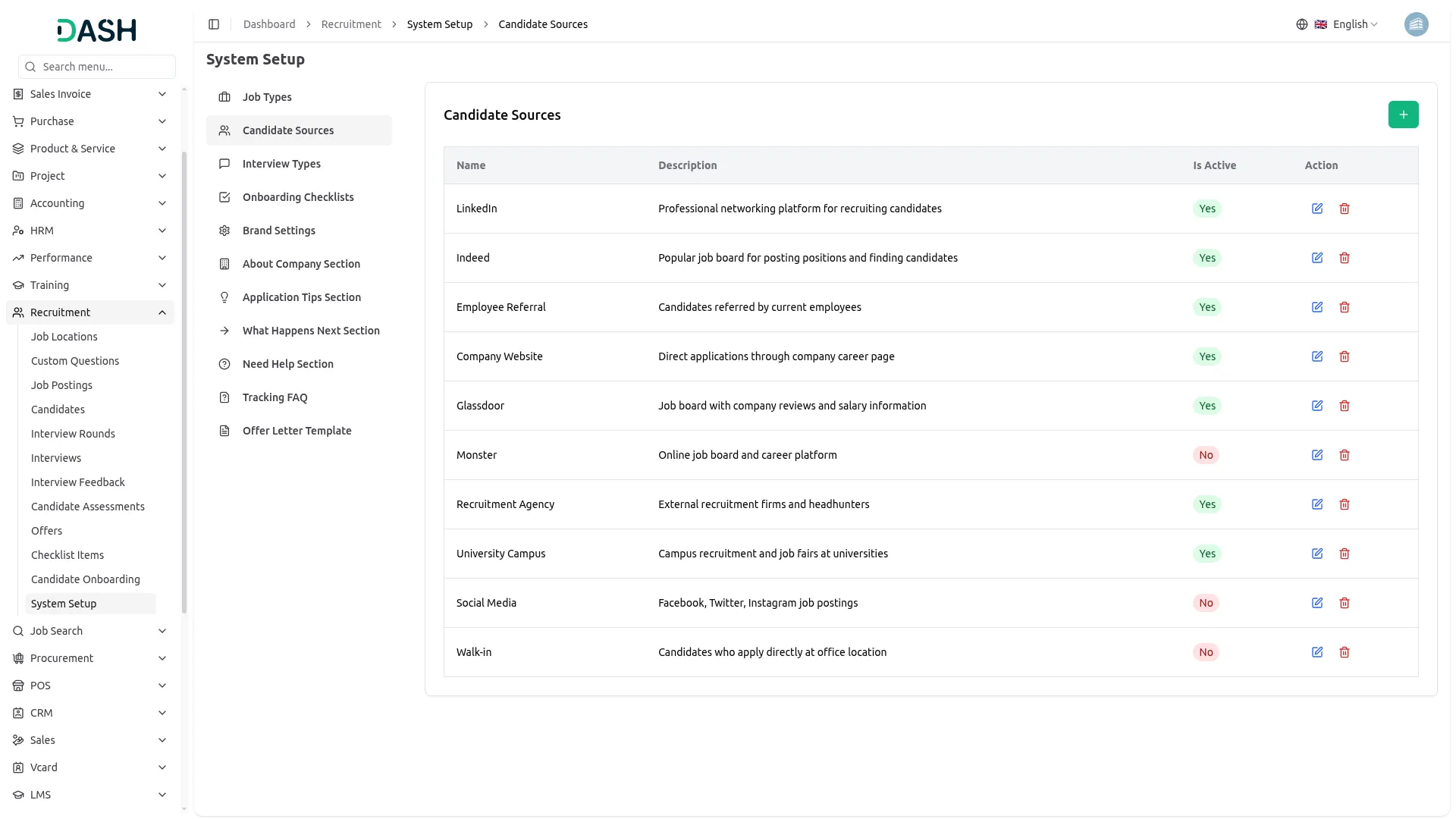
Task: Open the user avatar menu
Action: (1416, 24)
